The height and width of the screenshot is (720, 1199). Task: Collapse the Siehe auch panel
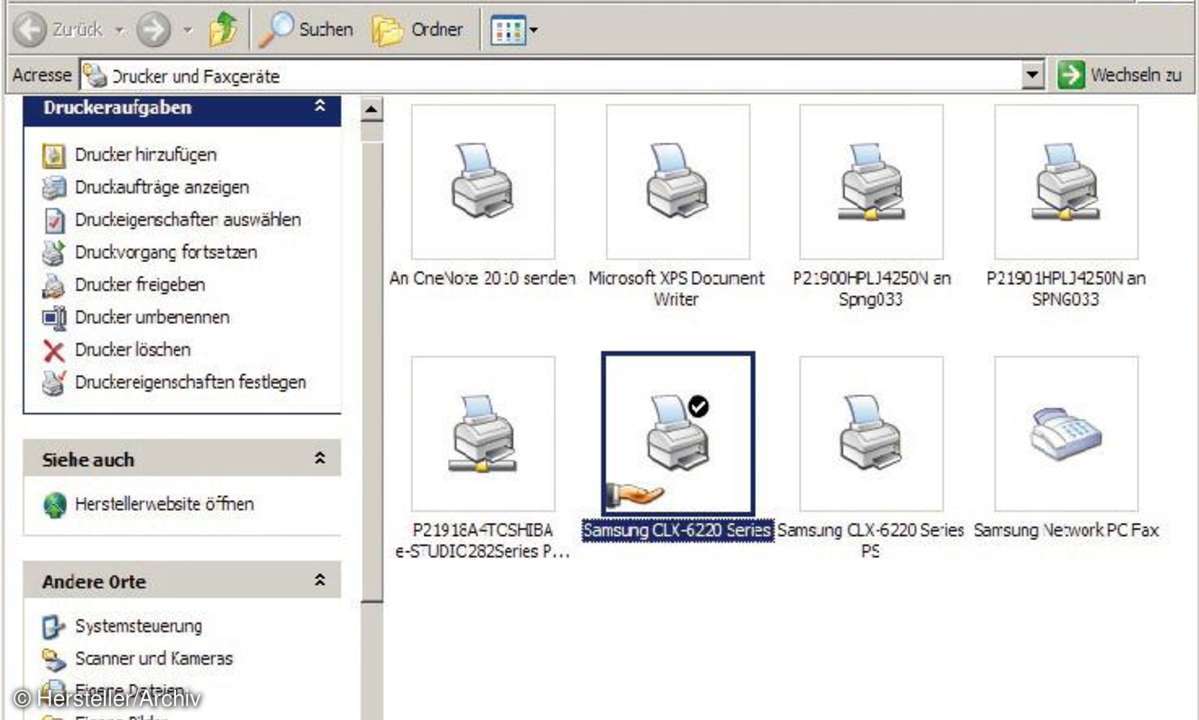pos(320,459)
